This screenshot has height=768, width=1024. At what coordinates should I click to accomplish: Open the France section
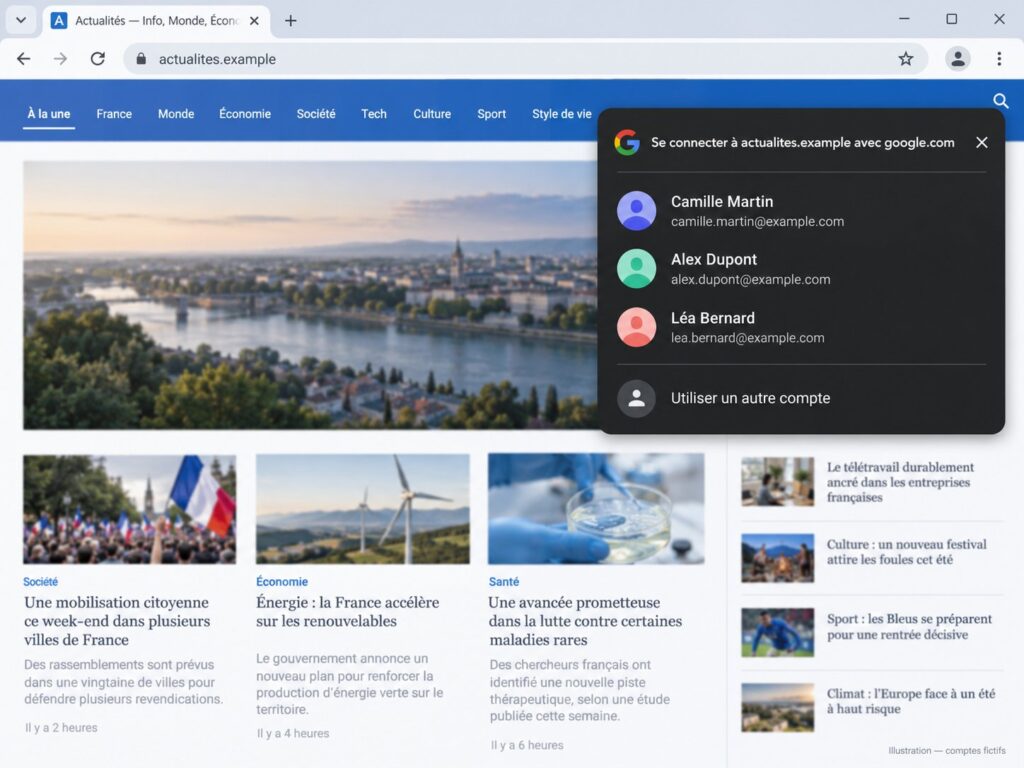114,114
